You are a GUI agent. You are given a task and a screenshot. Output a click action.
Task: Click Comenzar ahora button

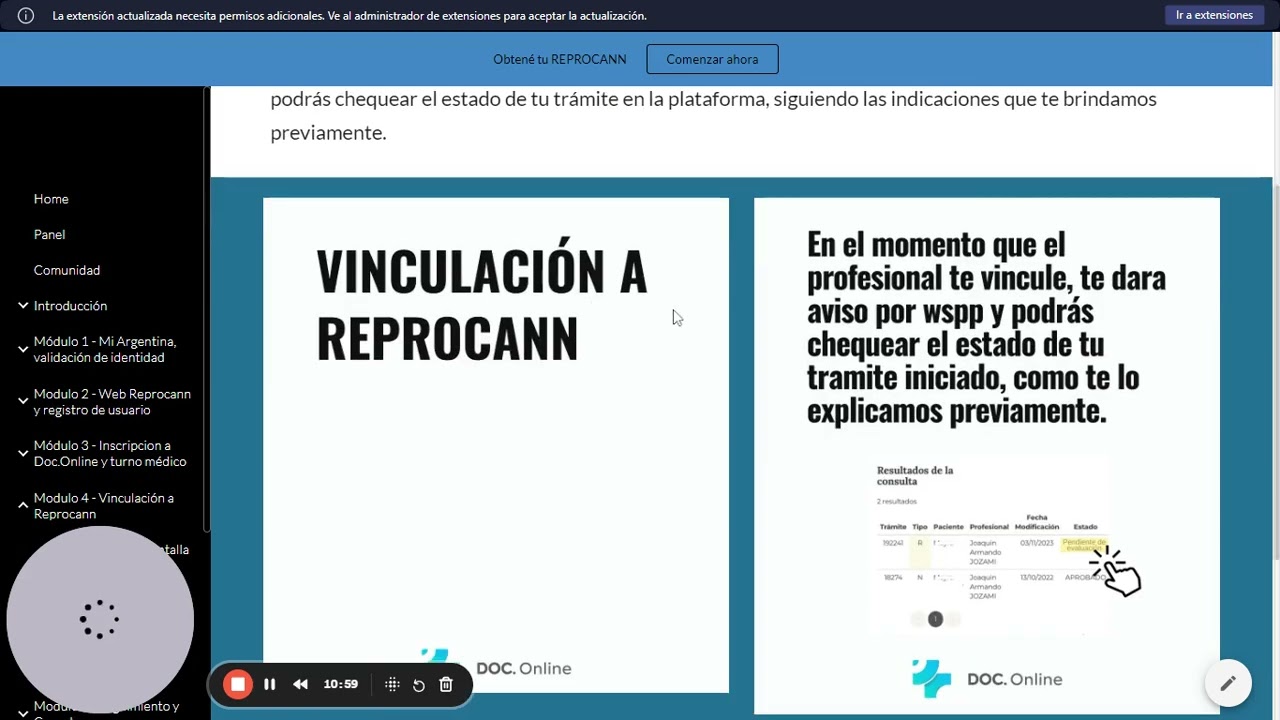tap(712, 59)
